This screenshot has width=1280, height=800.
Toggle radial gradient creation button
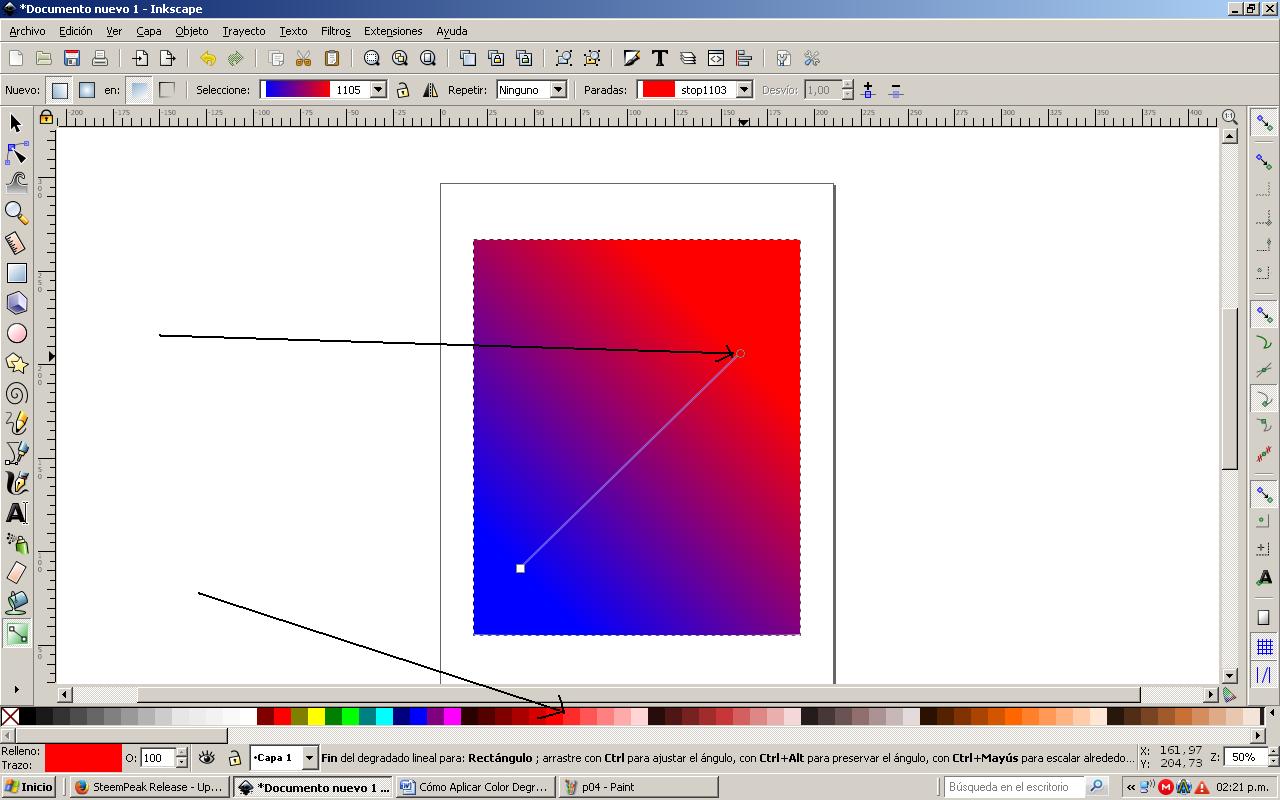[x=87, y=90]
